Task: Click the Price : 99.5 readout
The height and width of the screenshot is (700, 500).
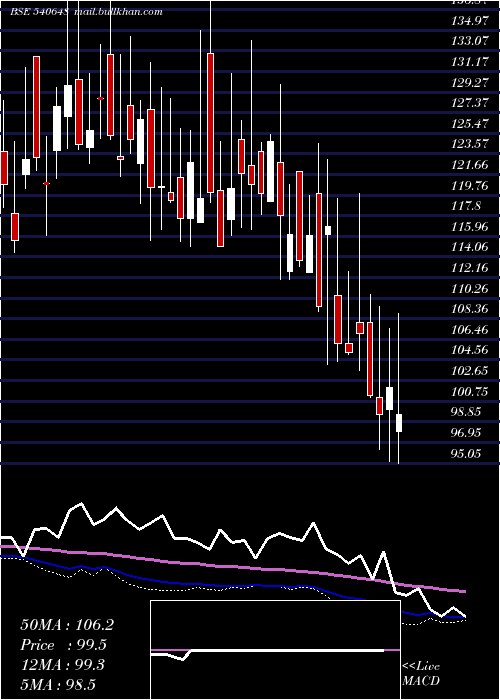Action: [x=63, y=645]
